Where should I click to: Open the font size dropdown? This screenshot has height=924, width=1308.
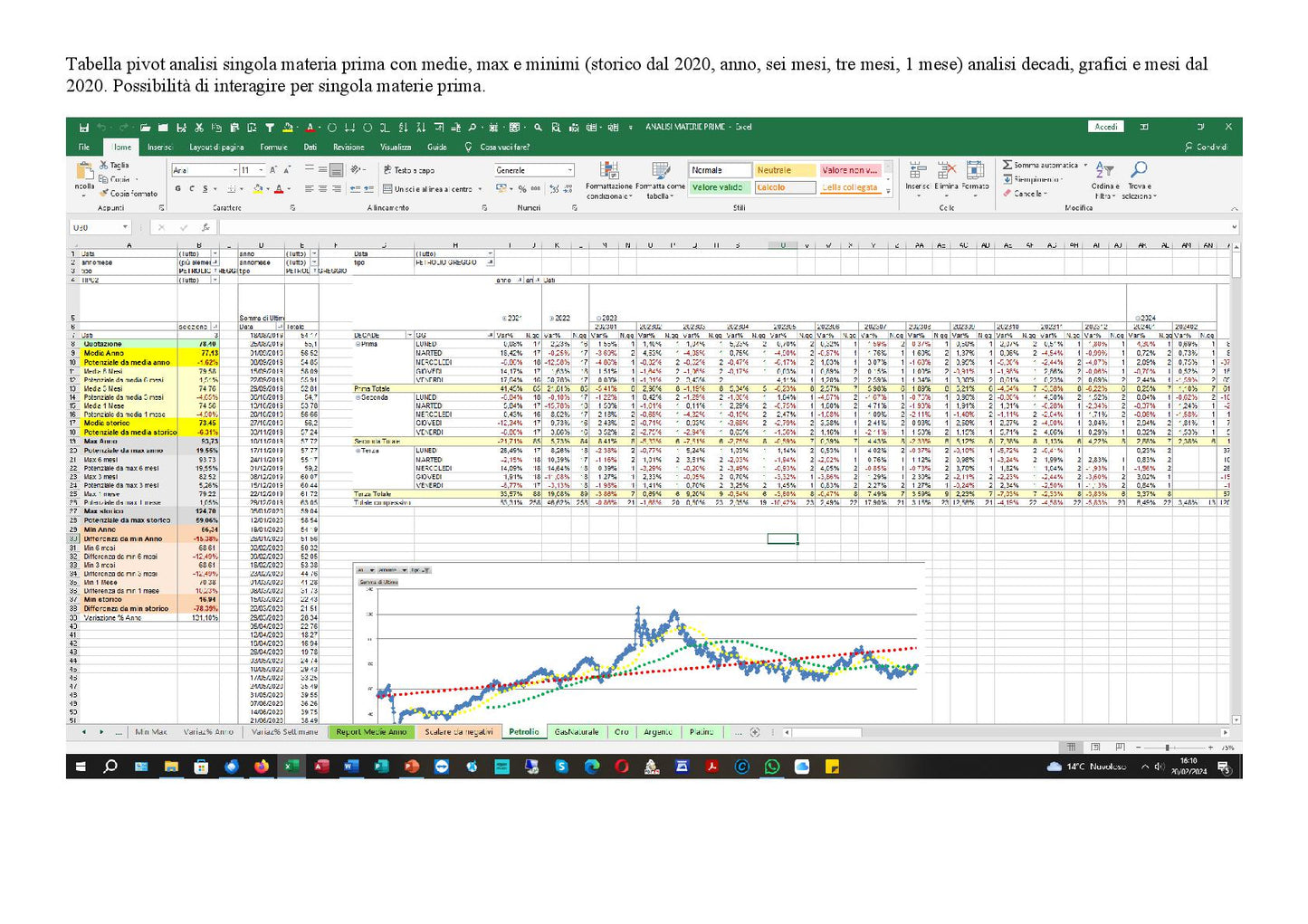point(262,170)
